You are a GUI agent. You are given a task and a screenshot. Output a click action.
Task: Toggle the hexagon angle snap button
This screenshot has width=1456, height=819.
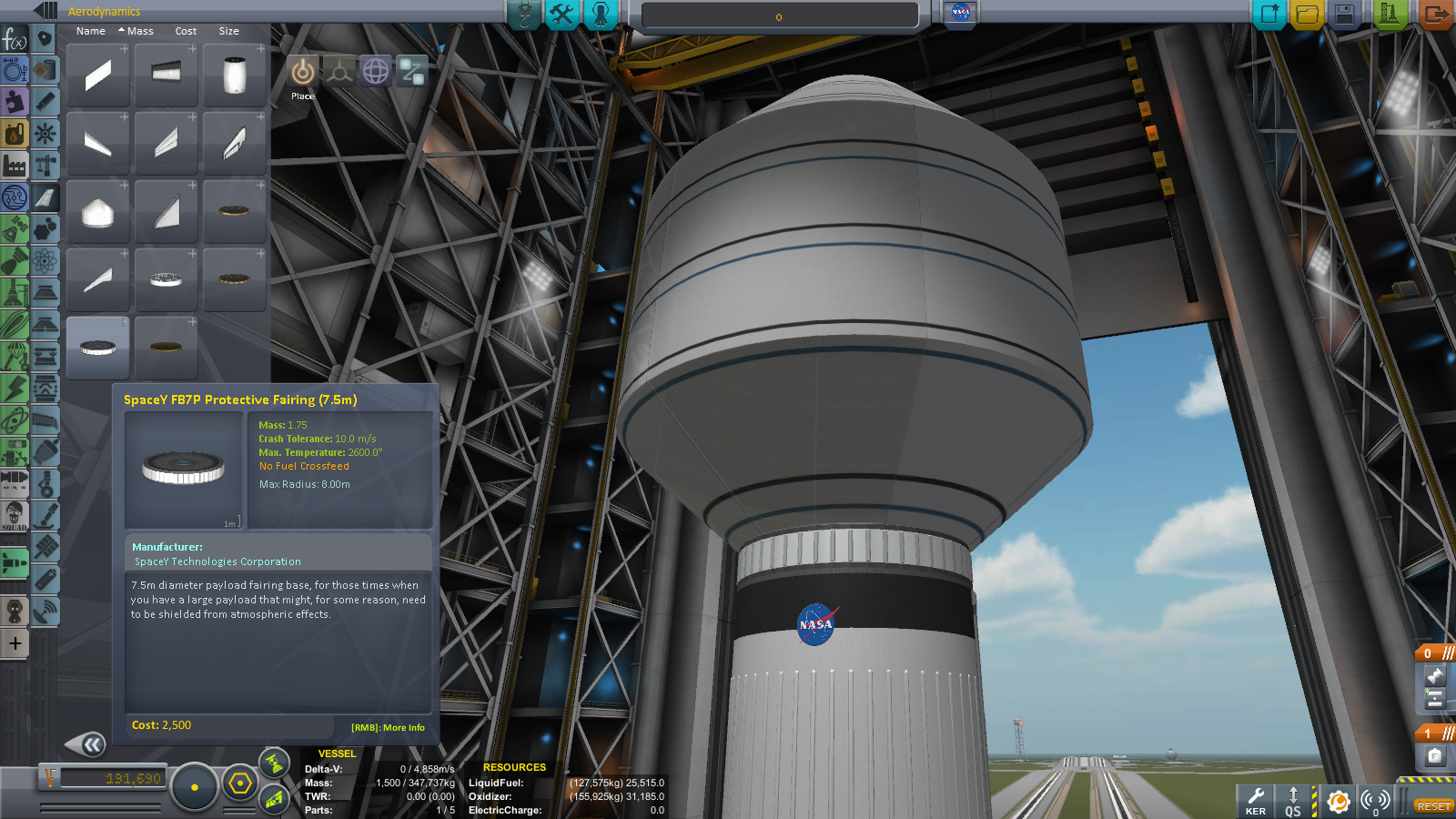240,784
